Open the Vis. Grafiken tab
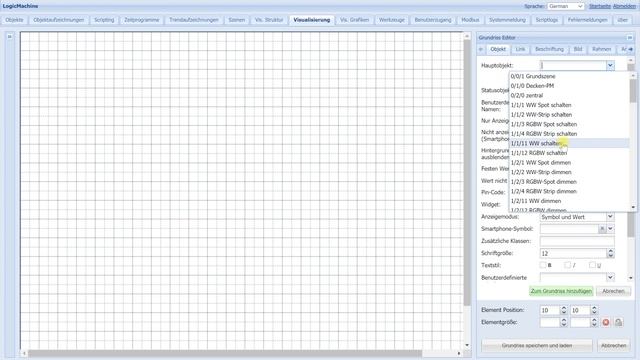 (354, 20)
